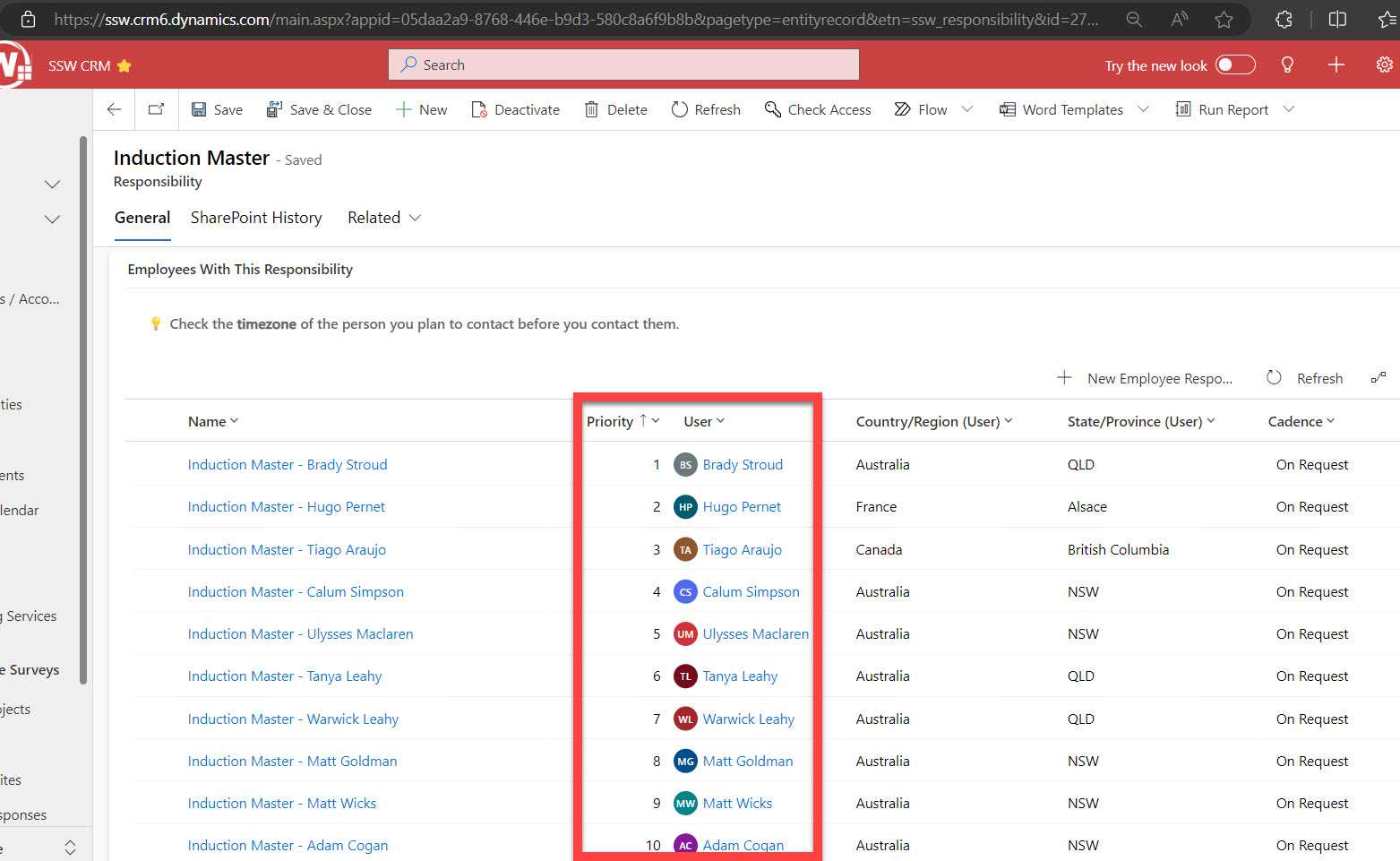Click the back arrow in command bar
This screenshot has height=861, width=1400.
(114, 109)
